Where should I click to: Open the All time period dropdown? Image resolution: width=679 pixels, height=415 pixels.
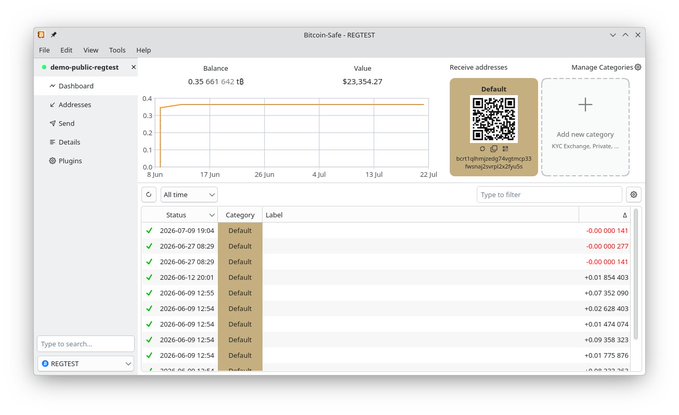(189, 195)
